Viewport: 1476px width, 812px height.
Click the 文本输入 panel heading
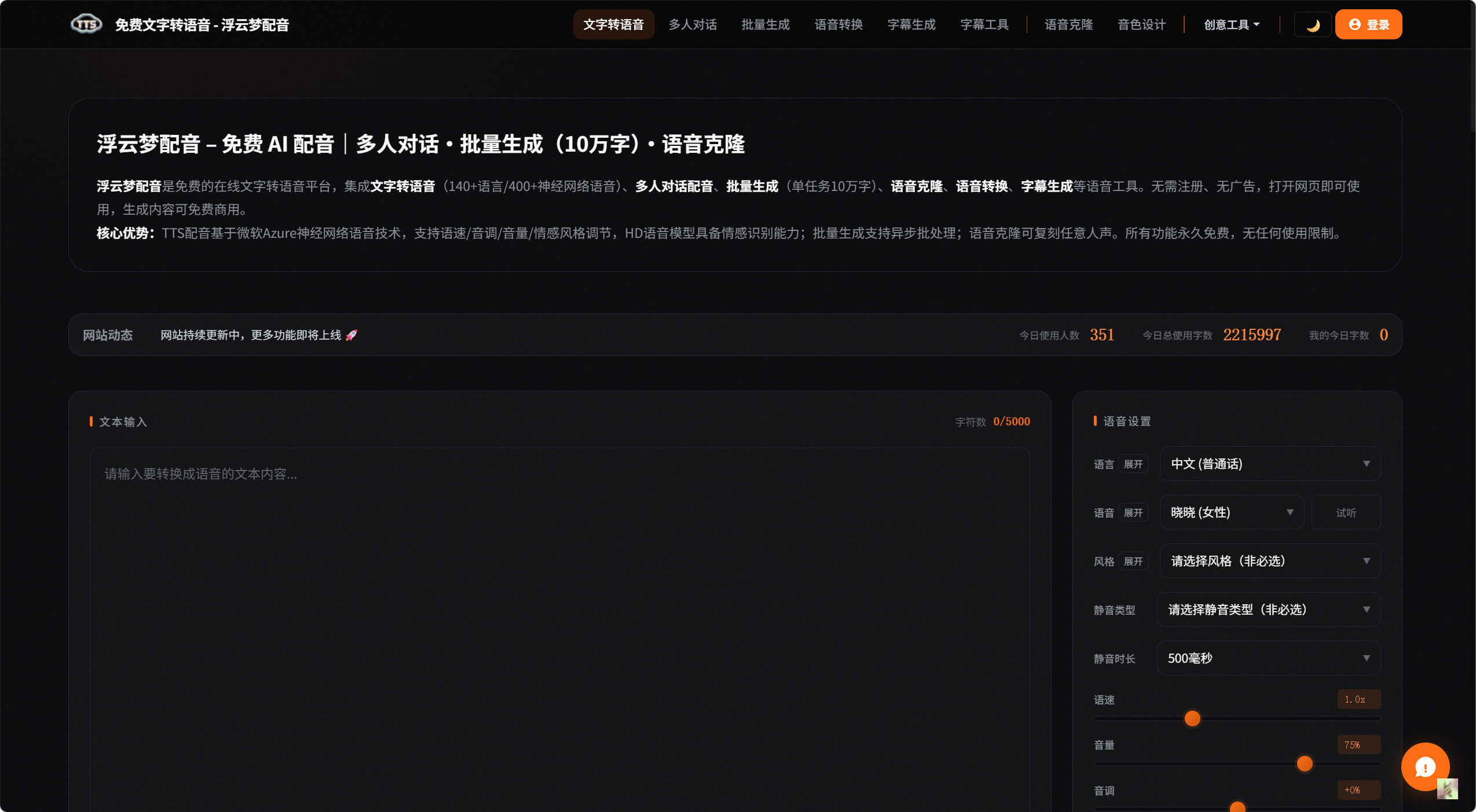click(123, 422)
